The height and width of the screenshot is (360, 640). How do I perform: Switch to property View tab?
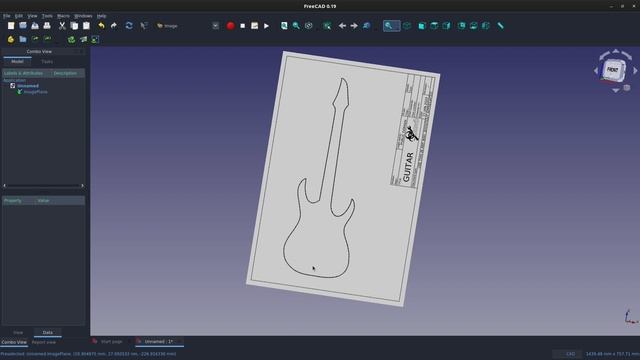click(x=18, y=333)
